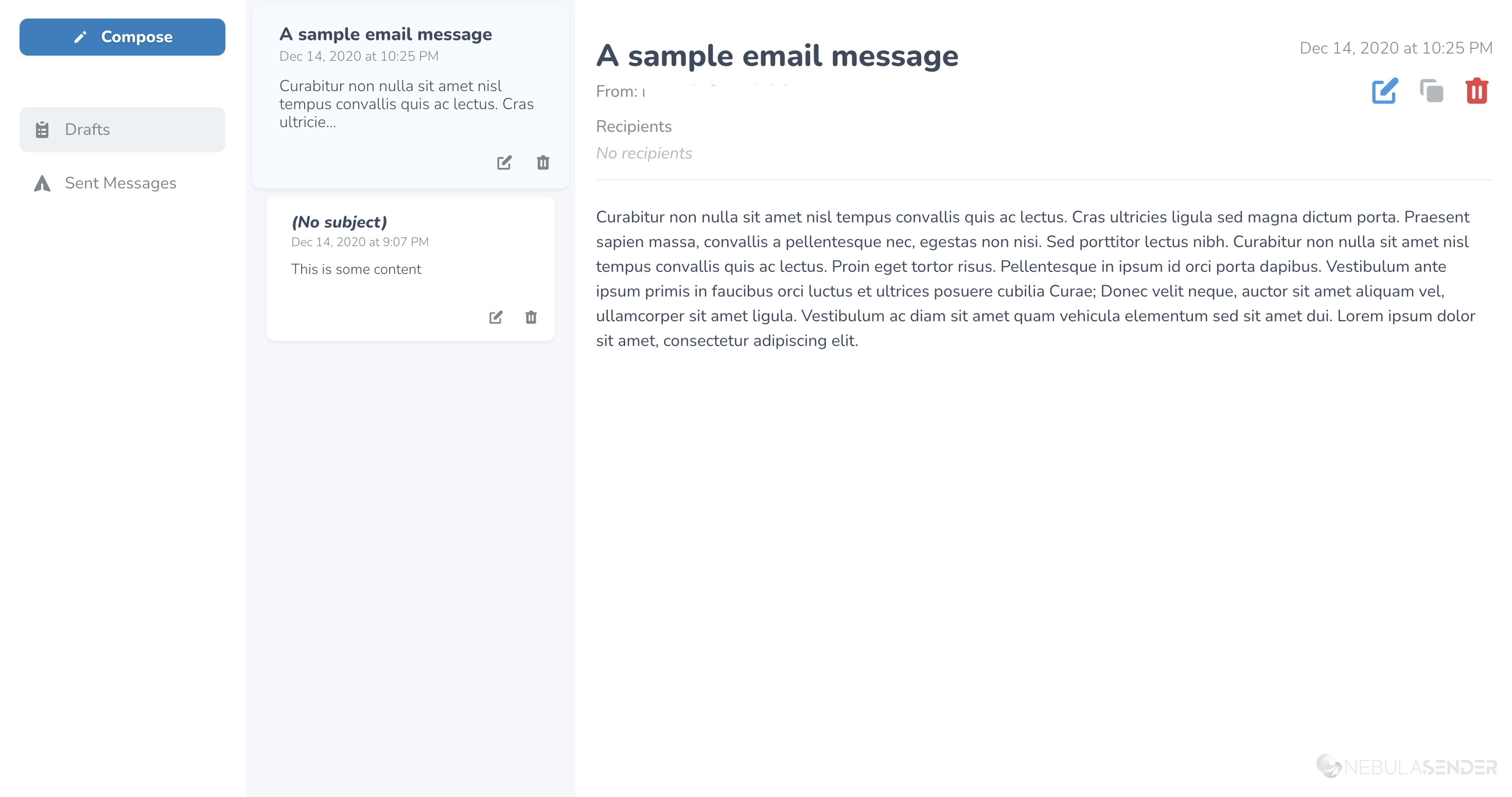Click the Drafts clipboard icon
Image resolution: width=1512 pixels, height=797 pixels.
[x=42, y=129]
